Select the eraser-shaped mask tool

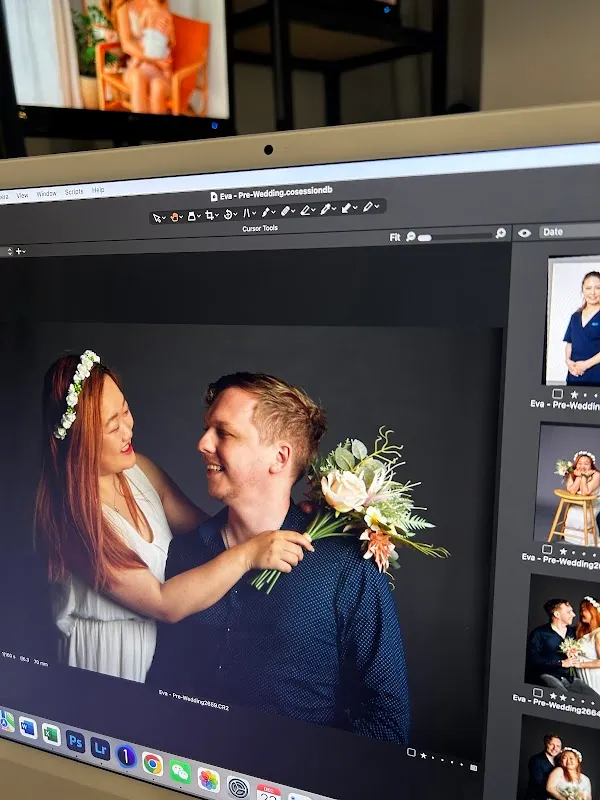(x=285, y=211)
